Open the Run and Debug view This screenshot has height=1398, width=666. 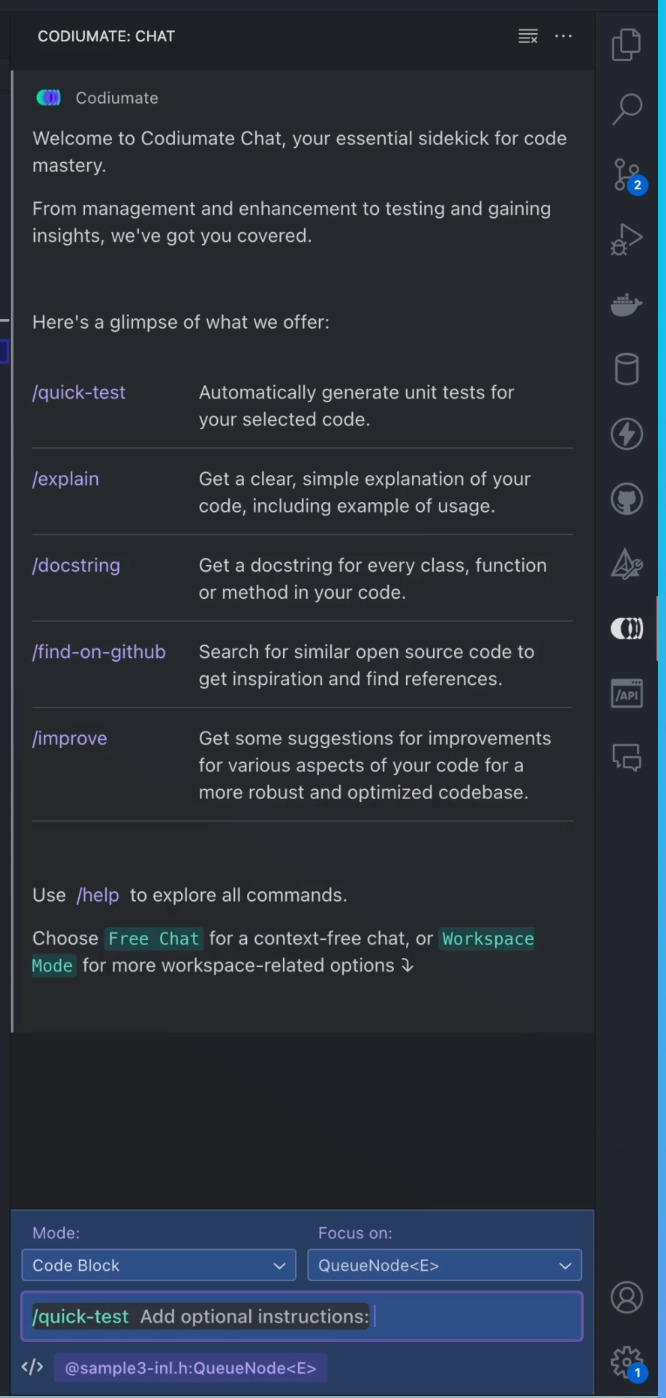[x=627, y=240]
